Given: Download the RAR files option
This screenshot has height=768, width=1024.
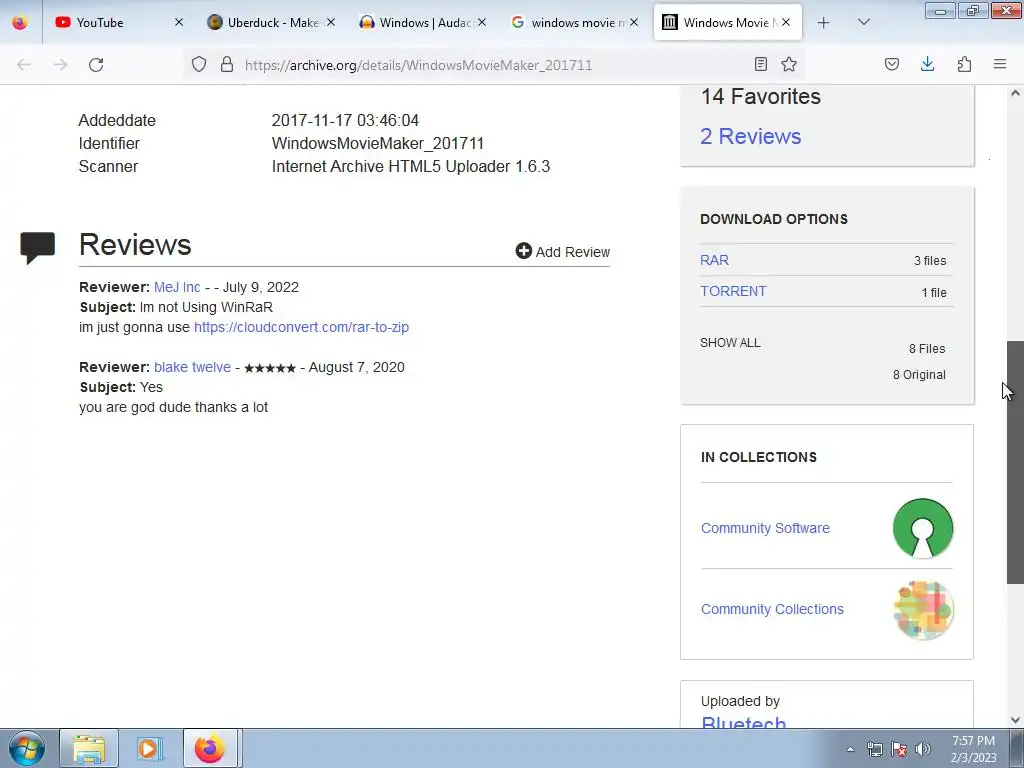Looking at the screenshot, I should pos(714,260).
